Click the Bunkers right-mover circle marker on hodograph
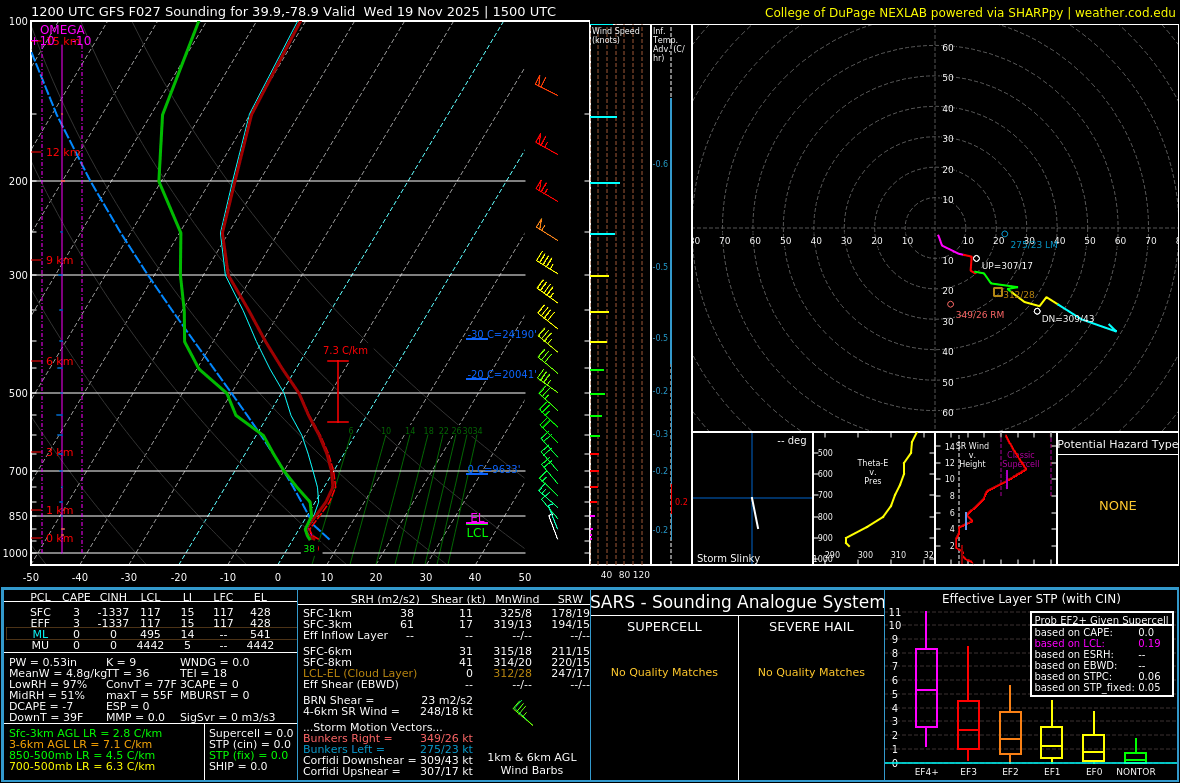 click(x=950, y=304)
